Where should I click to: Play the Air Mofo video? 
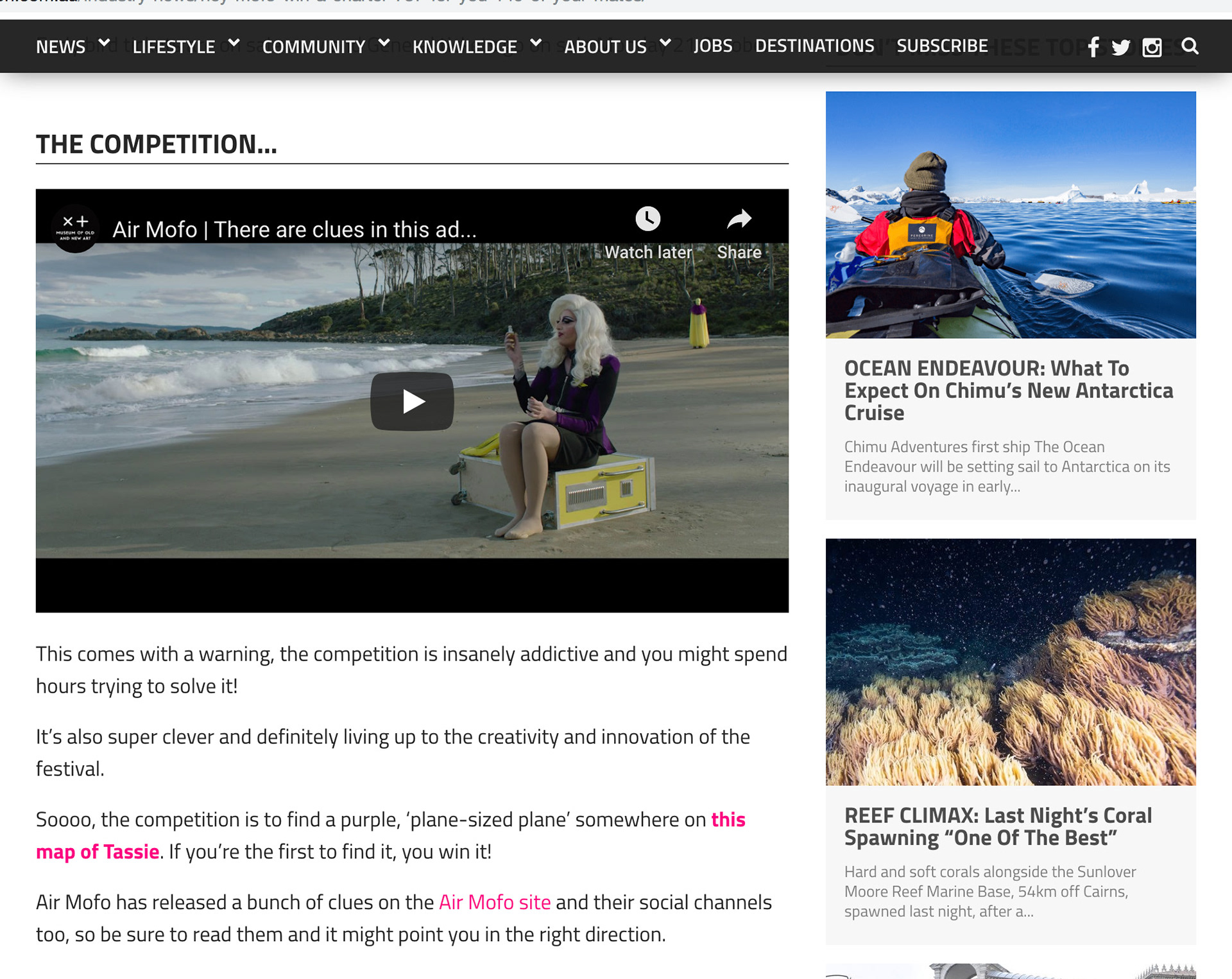412,401
